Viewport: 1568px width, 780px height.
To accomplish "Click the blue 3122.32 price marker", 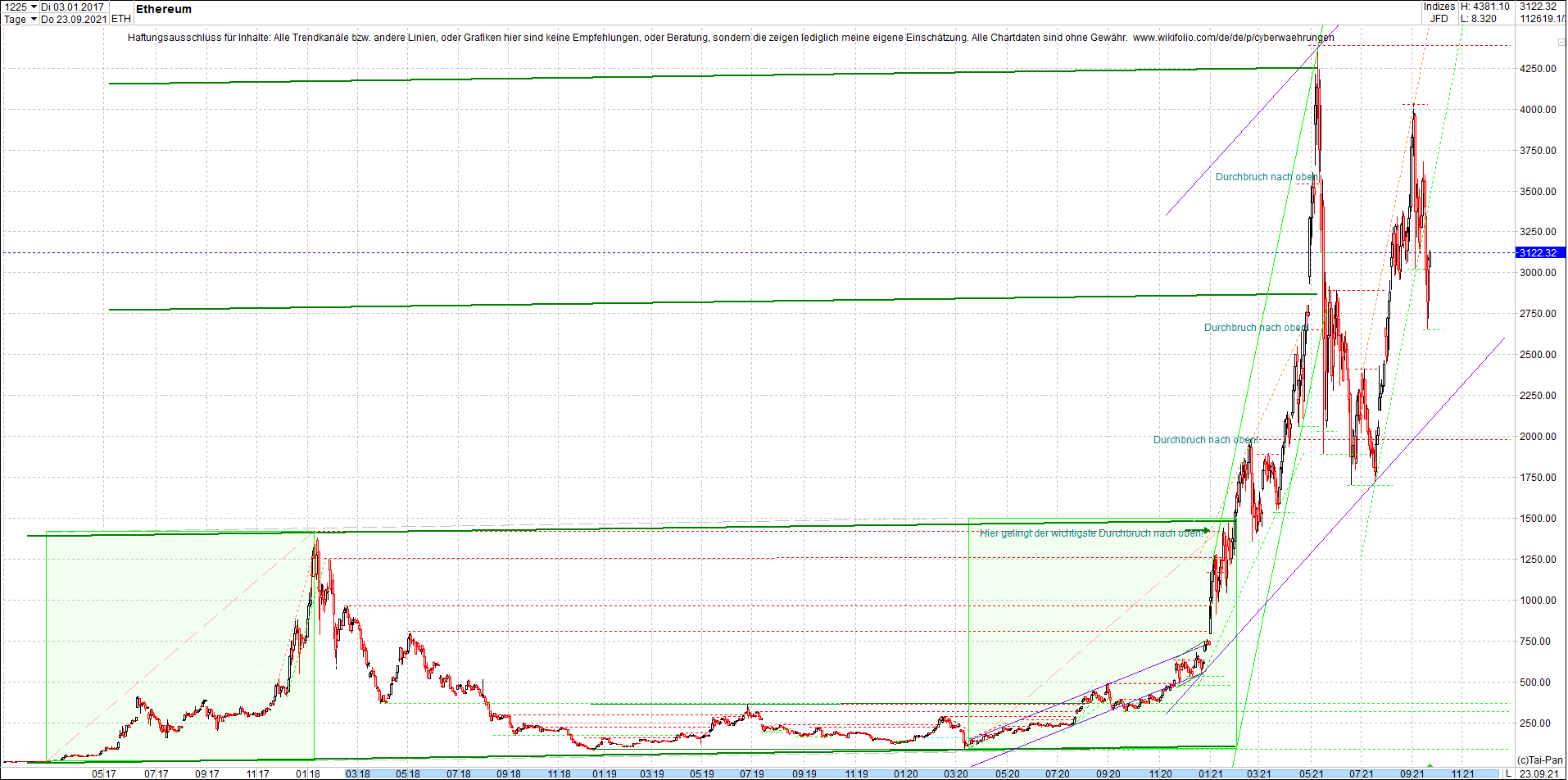I will coord(1539,253).
